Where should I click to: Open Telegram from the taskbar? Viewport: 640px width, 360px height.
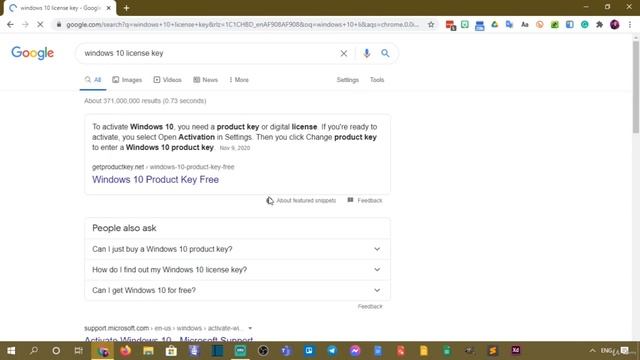click(x=332, y=351)
